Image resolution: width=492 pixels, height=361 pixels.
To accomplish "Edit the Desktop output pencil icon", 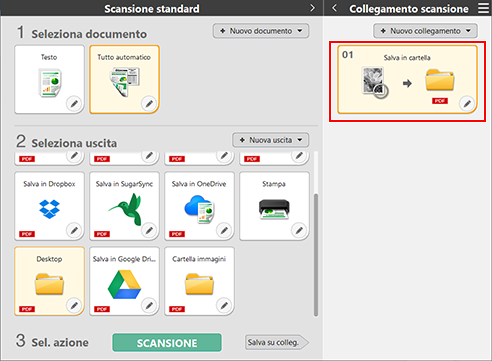I will (x=74, y=305).
